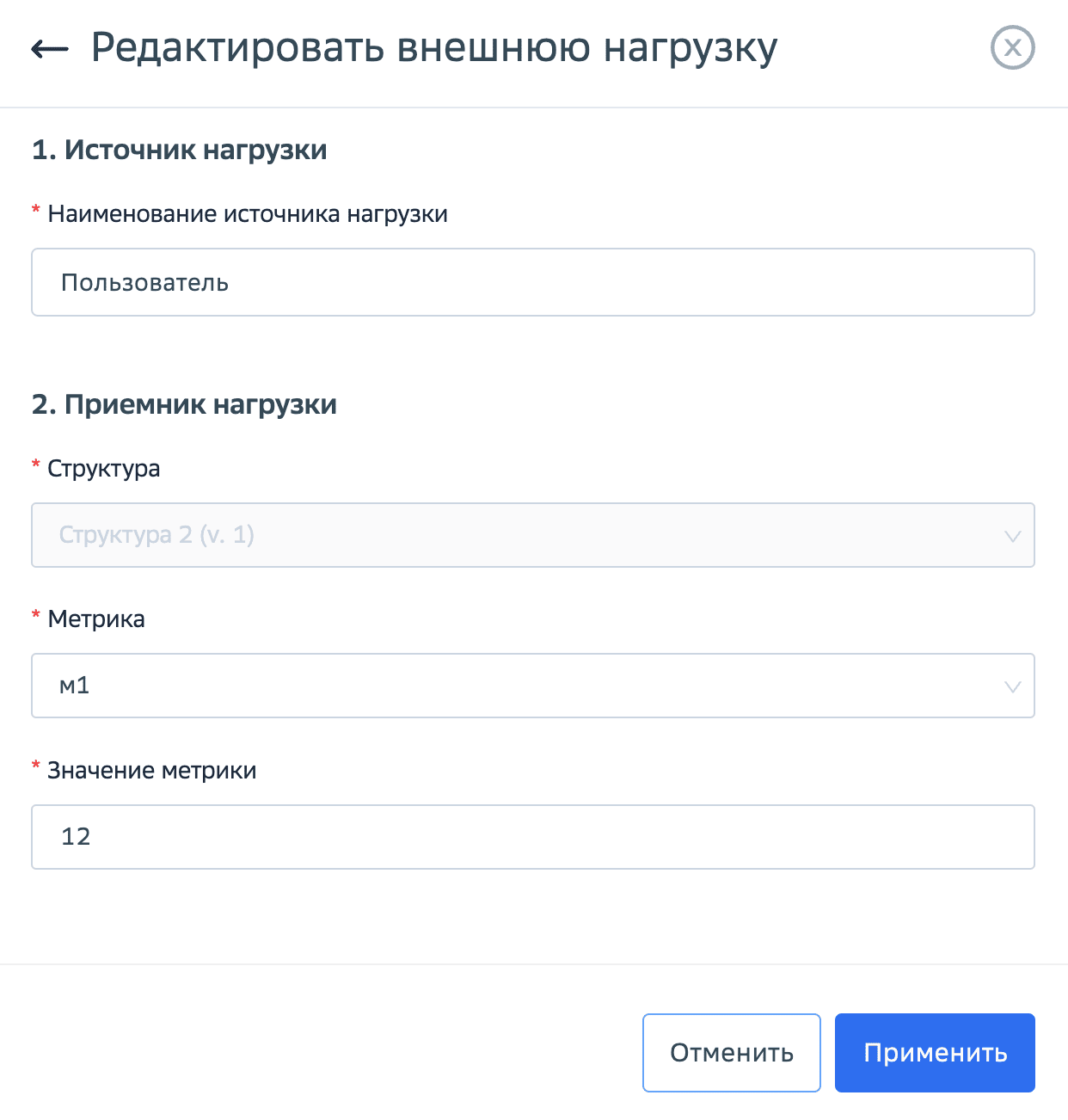Image resolution: width=1068 pixels, height=1120 pixels.
Task: Click the Структура field chevron
Action: (x=1013, y=535)
